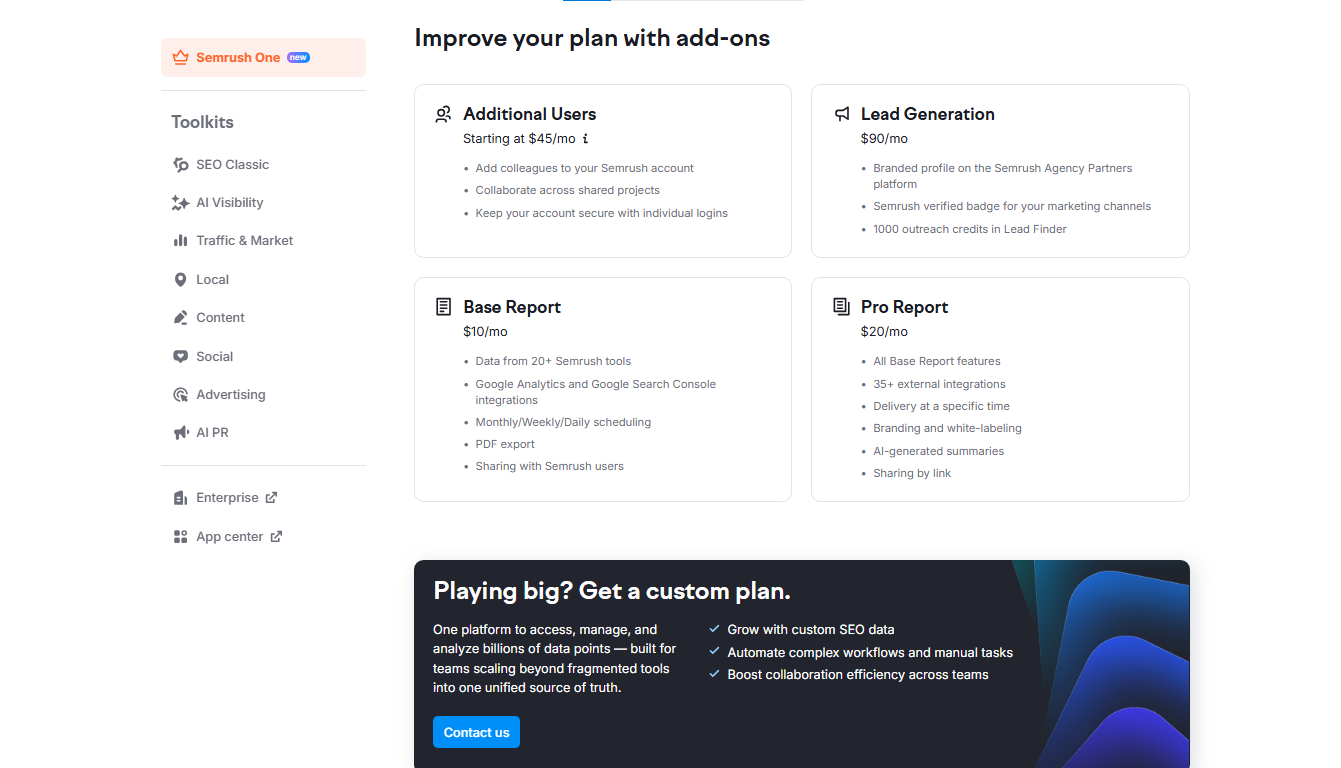The width and height of the screenshot is (1341, 768).
Task: Open the AI Visibility toolkit
Action: (229, 203)
